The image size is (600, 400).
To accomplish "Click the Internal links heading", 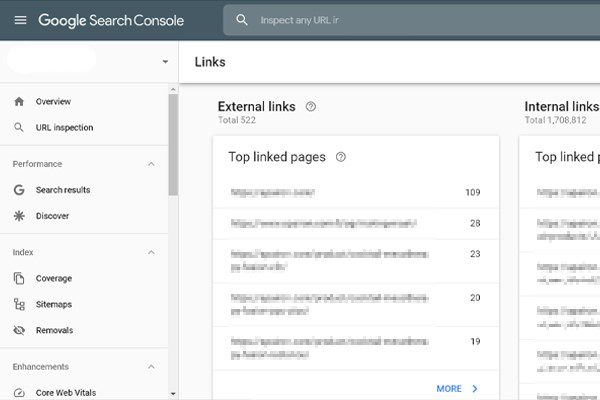I will tap(562, 106).
